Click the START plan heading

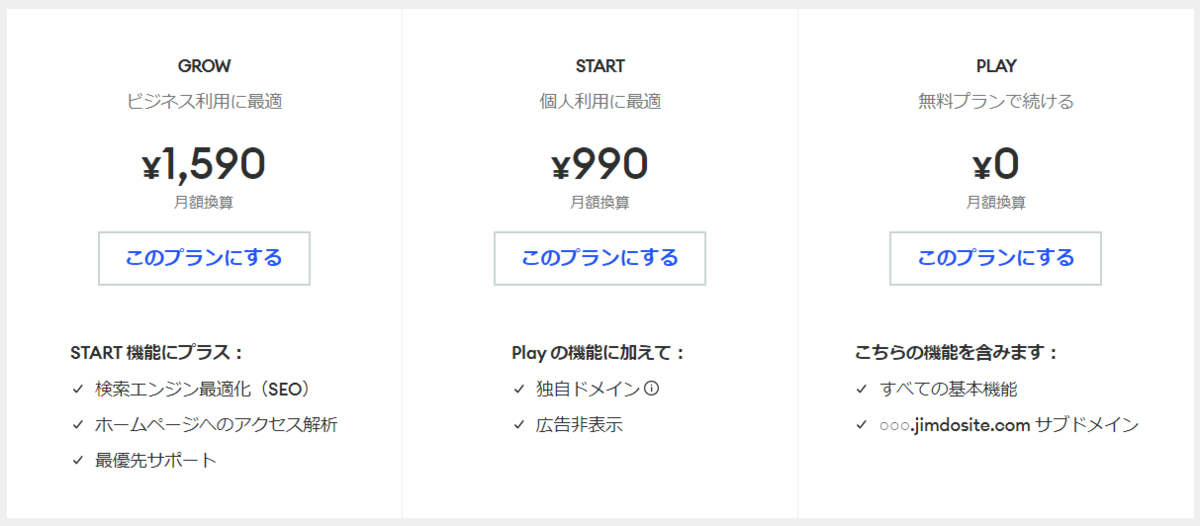point(600,67)
